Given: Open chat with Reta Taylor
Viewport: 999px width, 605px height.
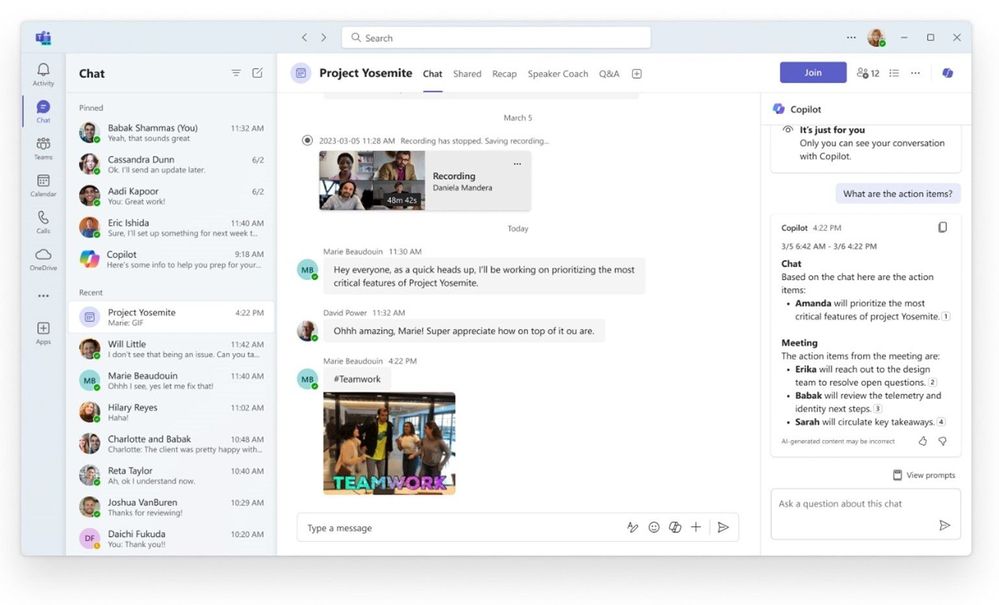Looking at the screenshot, I should point(171,475).
